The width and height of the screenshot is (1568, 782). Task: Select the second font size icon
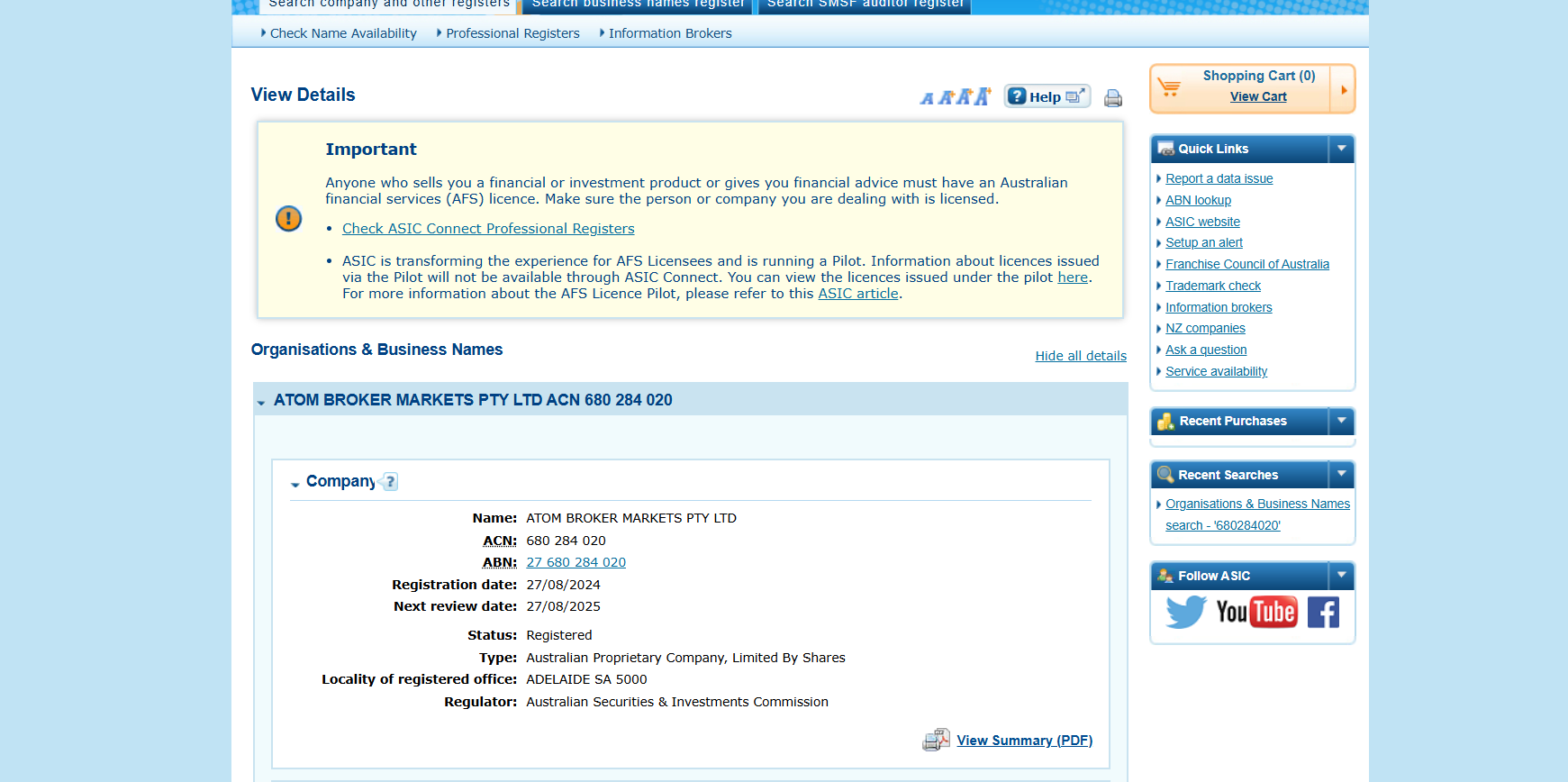[x=945, y=97]
